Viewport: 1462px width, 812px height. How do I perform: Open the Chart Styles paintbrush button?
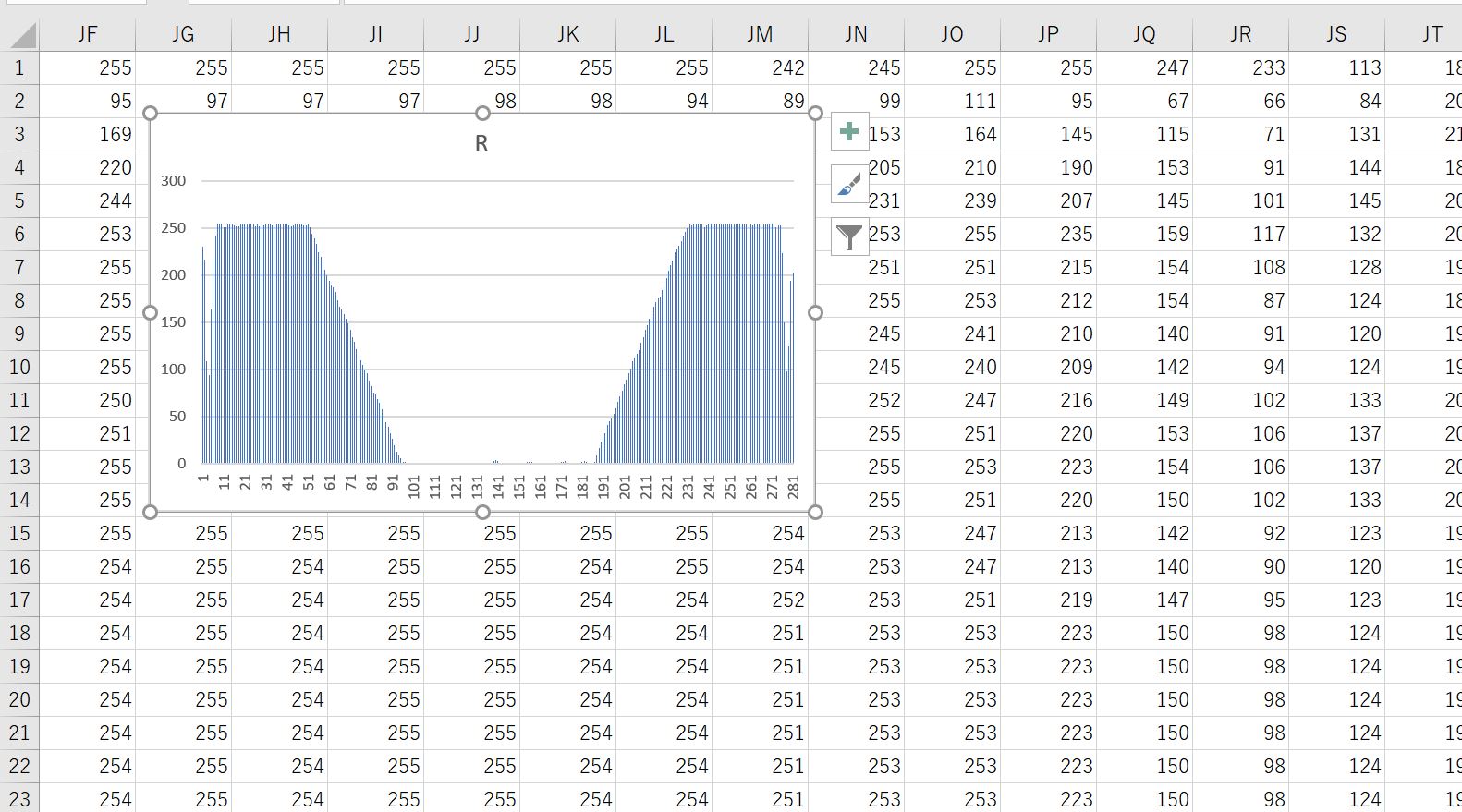click(x=849, y=185)
